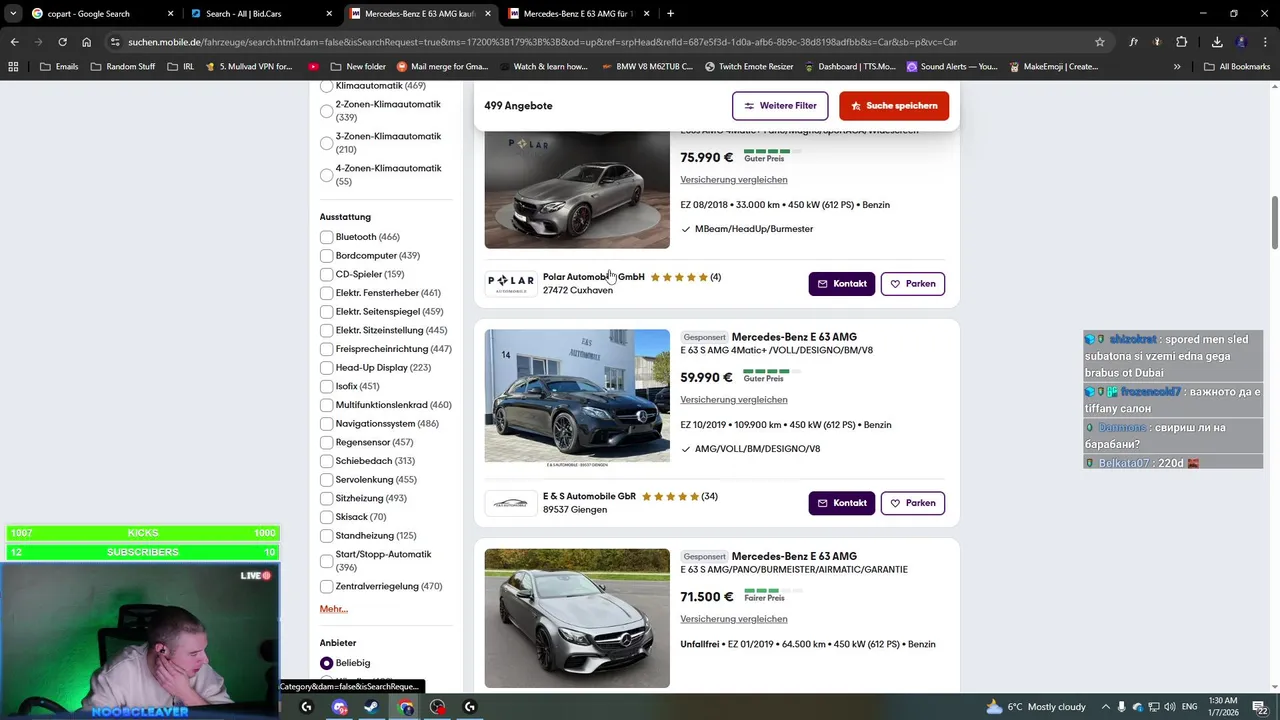Bookmark this page with the star icon
The width and height of the screenshot is (1280, 720).
pyautogui.click(x=1100, y=42)
